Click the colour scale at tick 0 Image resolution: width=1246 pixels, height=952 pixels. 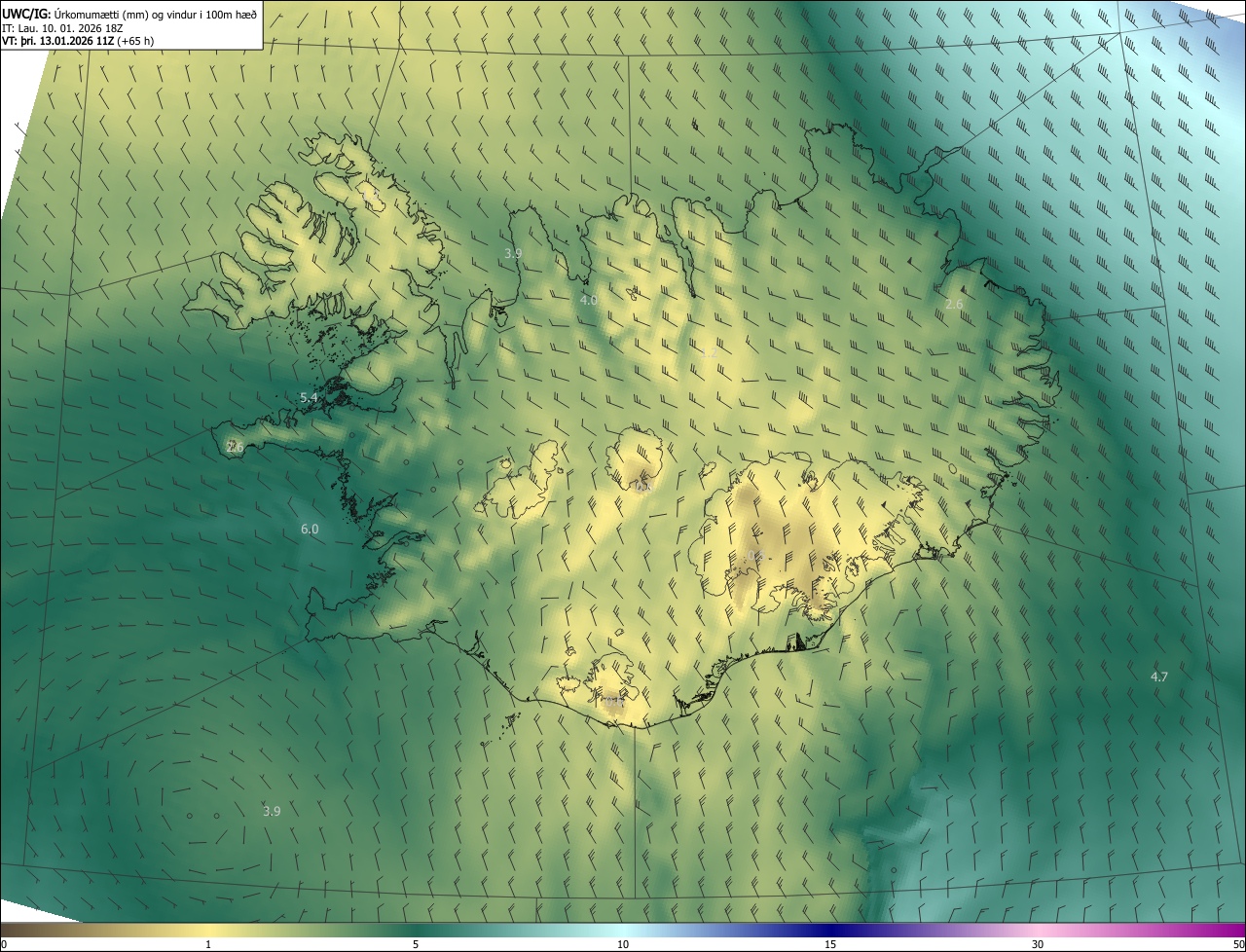point(3,944)
